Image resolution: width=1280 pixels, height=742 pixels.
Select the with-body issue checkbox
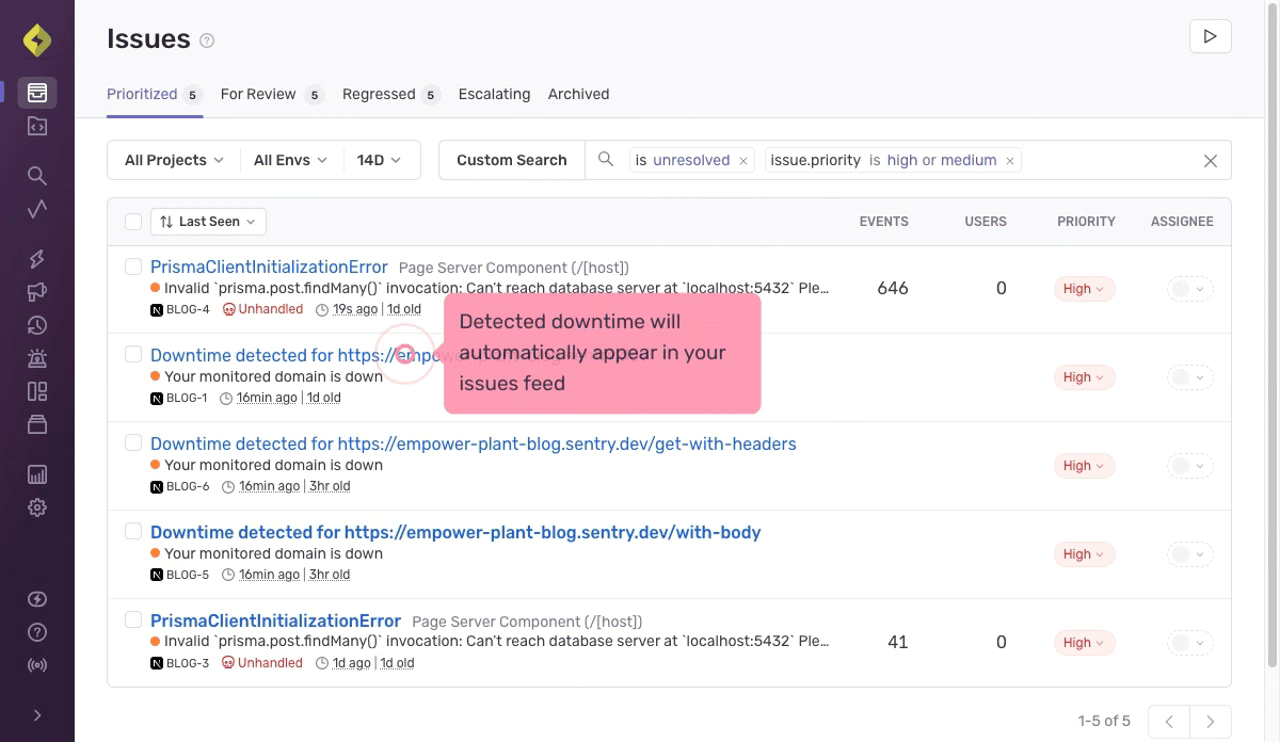pos(133,531)
